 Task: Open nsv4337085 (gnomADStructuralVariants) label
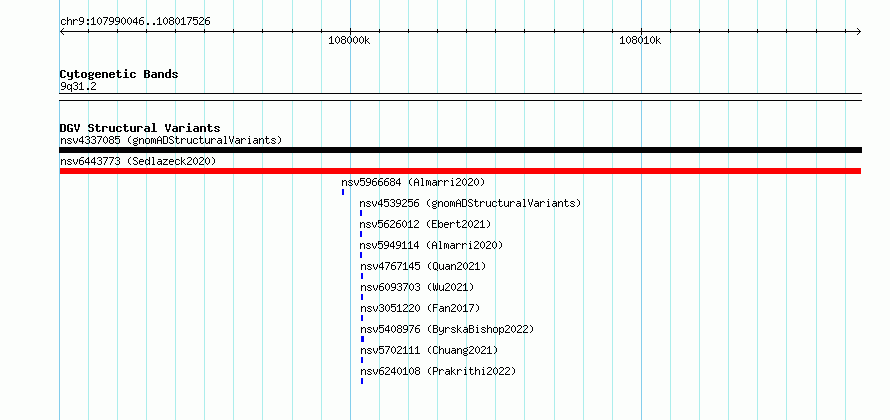coord(171,140)
